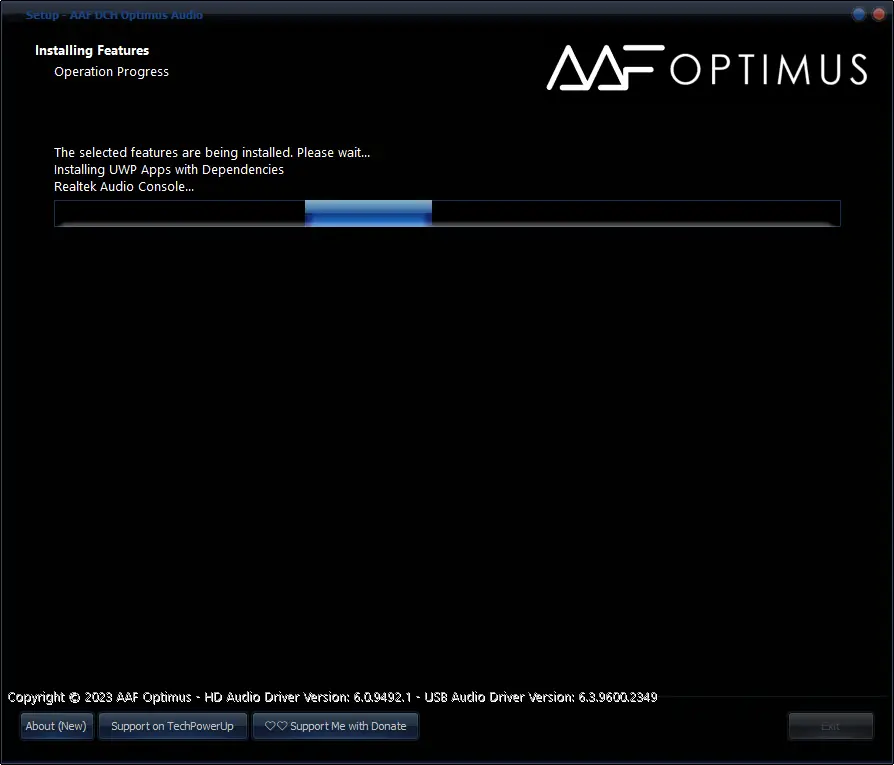Click the small setup icon beside the title text
The height and width of the screenshot is (765, 894).
coord(14,14)
